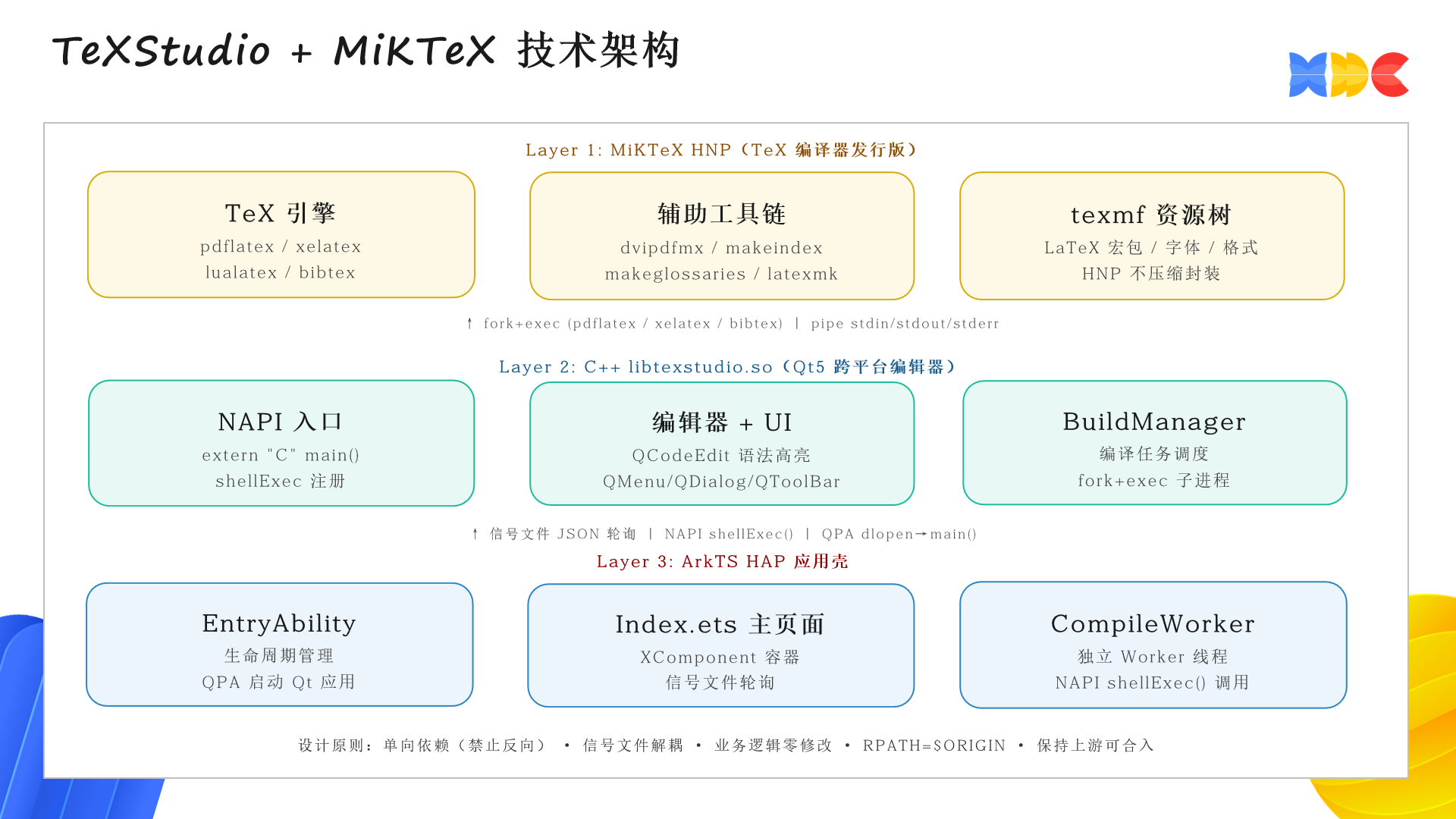Screen dimensions: 1456x819
Task: Click the slide title 'TeXStudio + MiKTeX 技术架构'
Action: pos(366,51)
